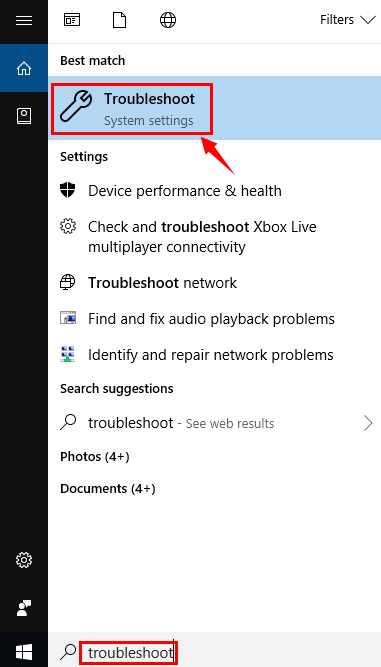Filter results by Web globe icon
This screenshot has height=667, width=381.
pos(168,20)
